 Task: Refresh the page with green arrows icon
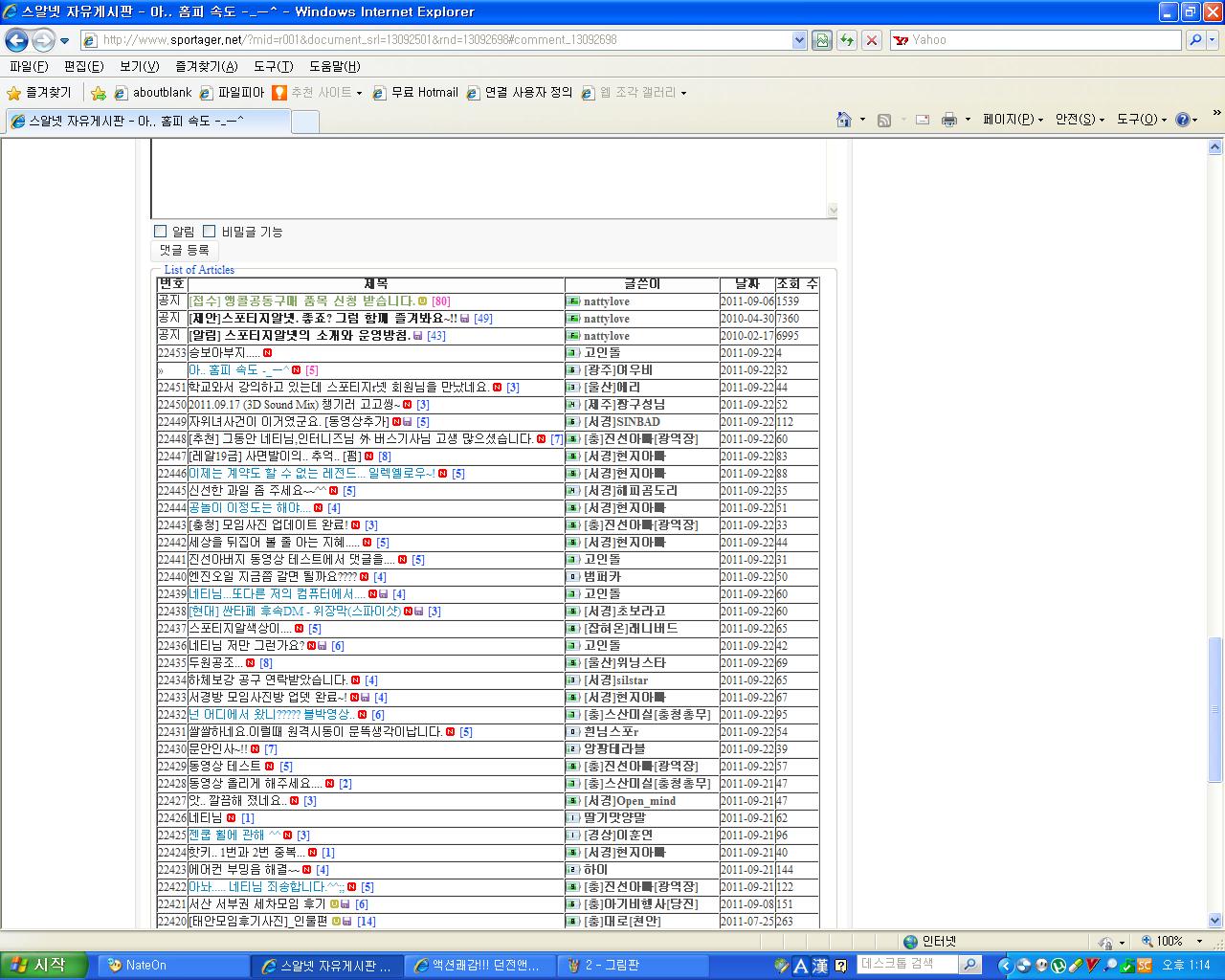tap(847, 40)
